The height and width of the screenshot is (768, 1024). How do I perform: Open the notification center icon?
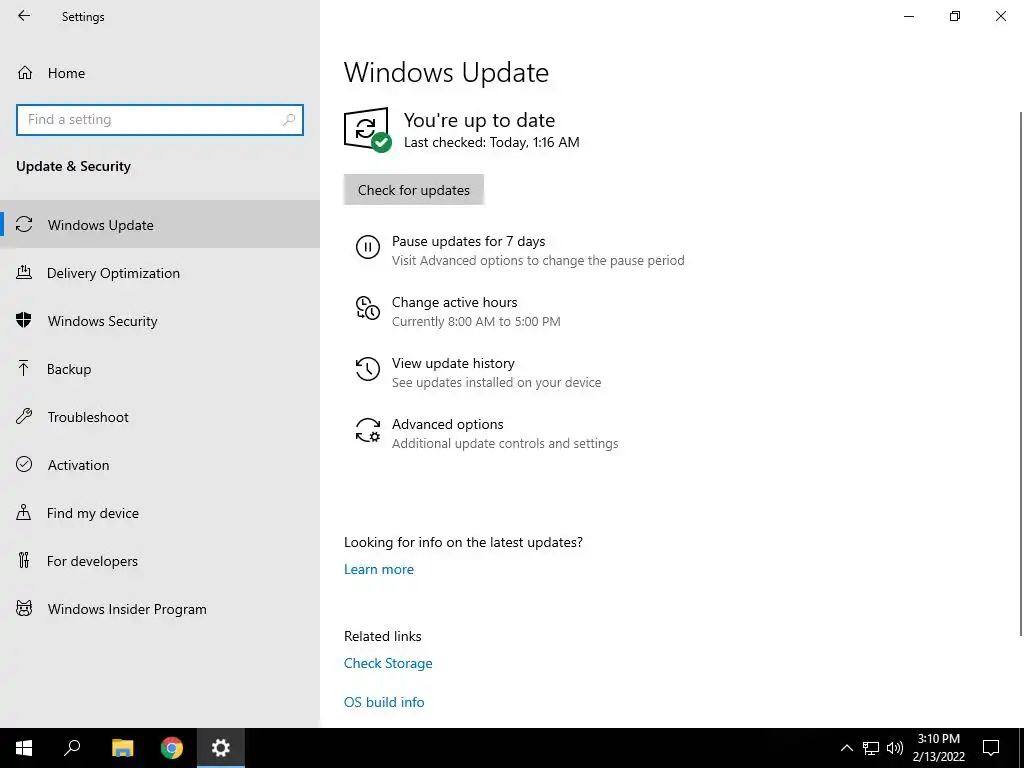[x=991, y=748]
